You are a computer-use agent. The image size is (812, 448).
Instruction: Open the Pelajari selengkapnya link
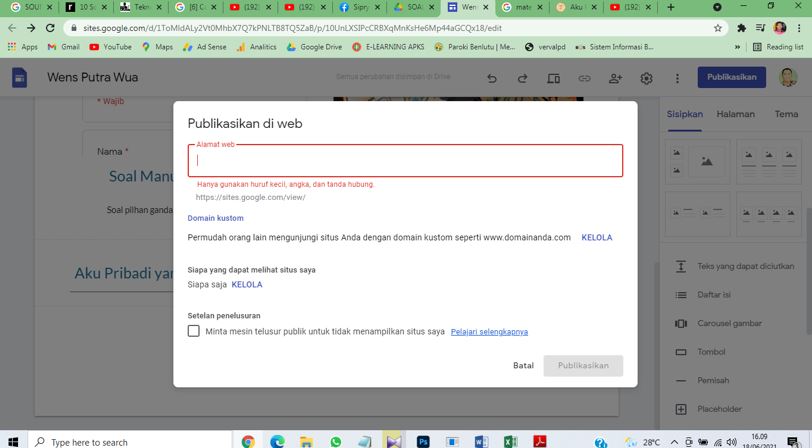(x=489, y=332)
